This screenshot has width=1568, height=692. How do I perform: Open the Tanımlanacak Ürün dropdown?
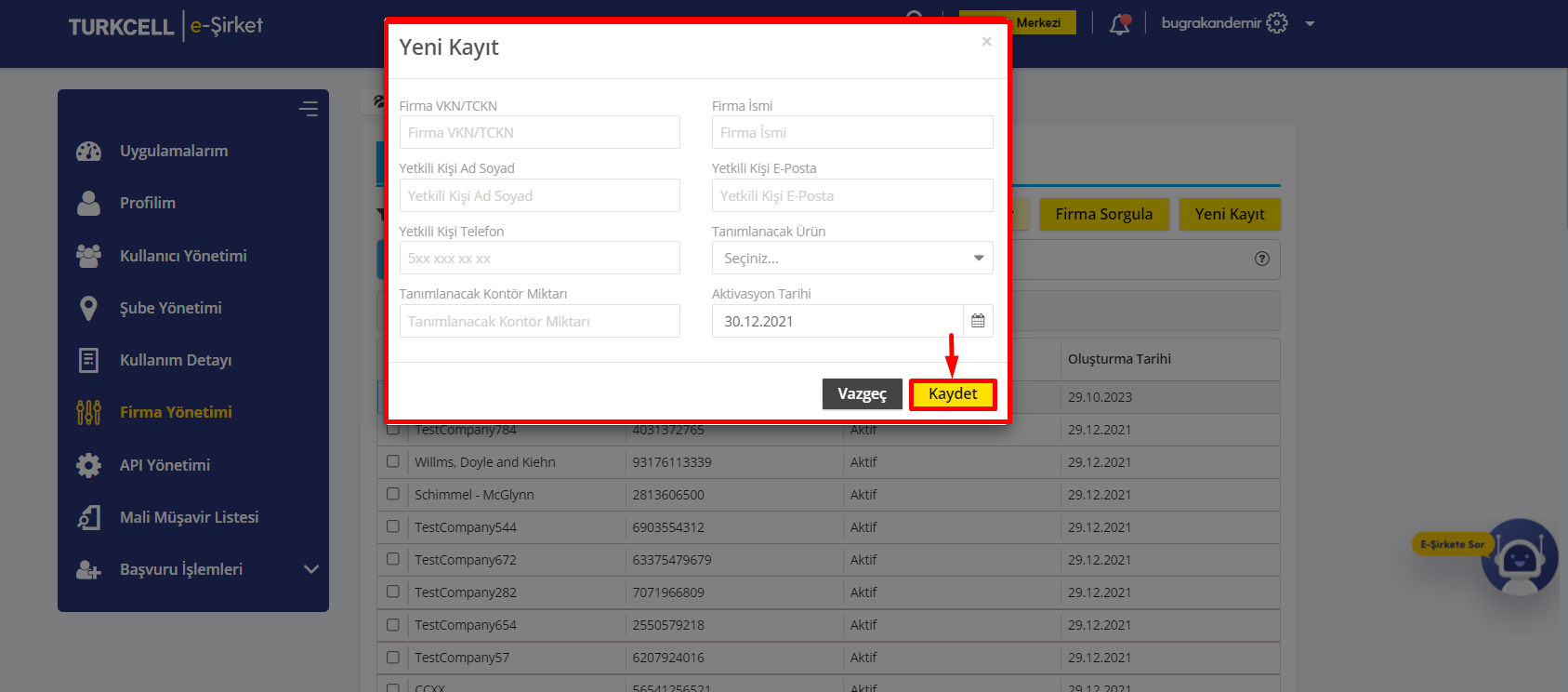852,258
